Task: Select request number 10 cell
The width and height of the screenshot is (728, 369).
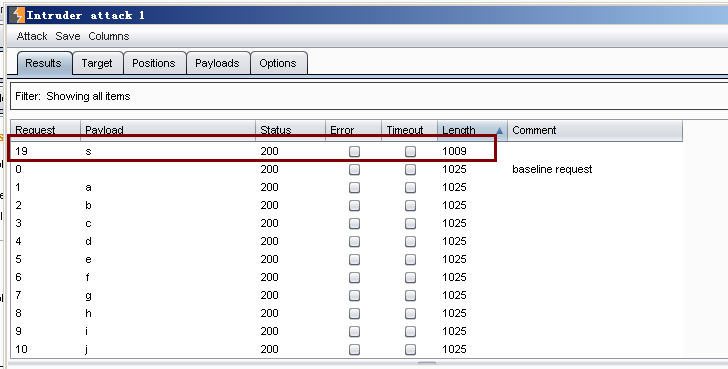Action: click(x=21, y=350)
